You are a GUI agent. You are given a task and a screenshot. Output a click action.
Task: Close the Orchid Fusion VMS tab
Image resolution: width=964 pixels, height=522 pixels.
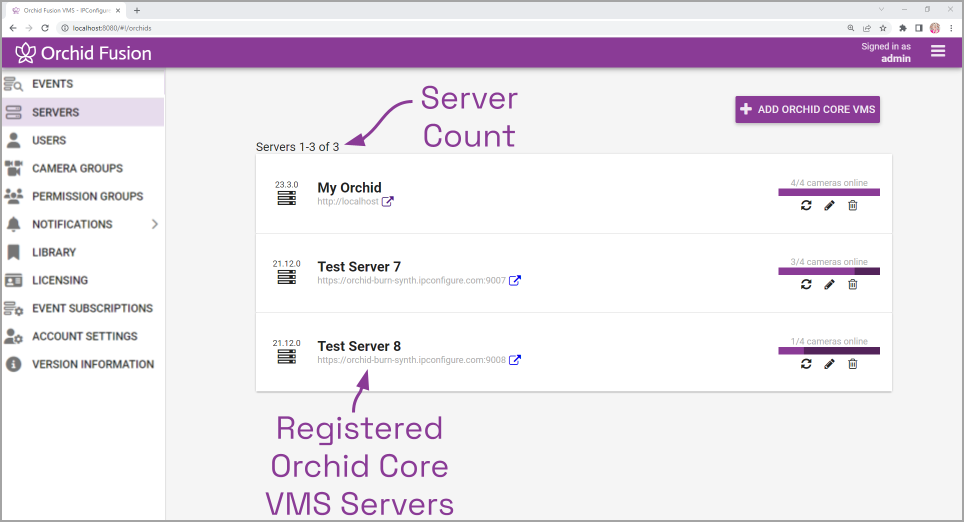[x=118, y=10]
